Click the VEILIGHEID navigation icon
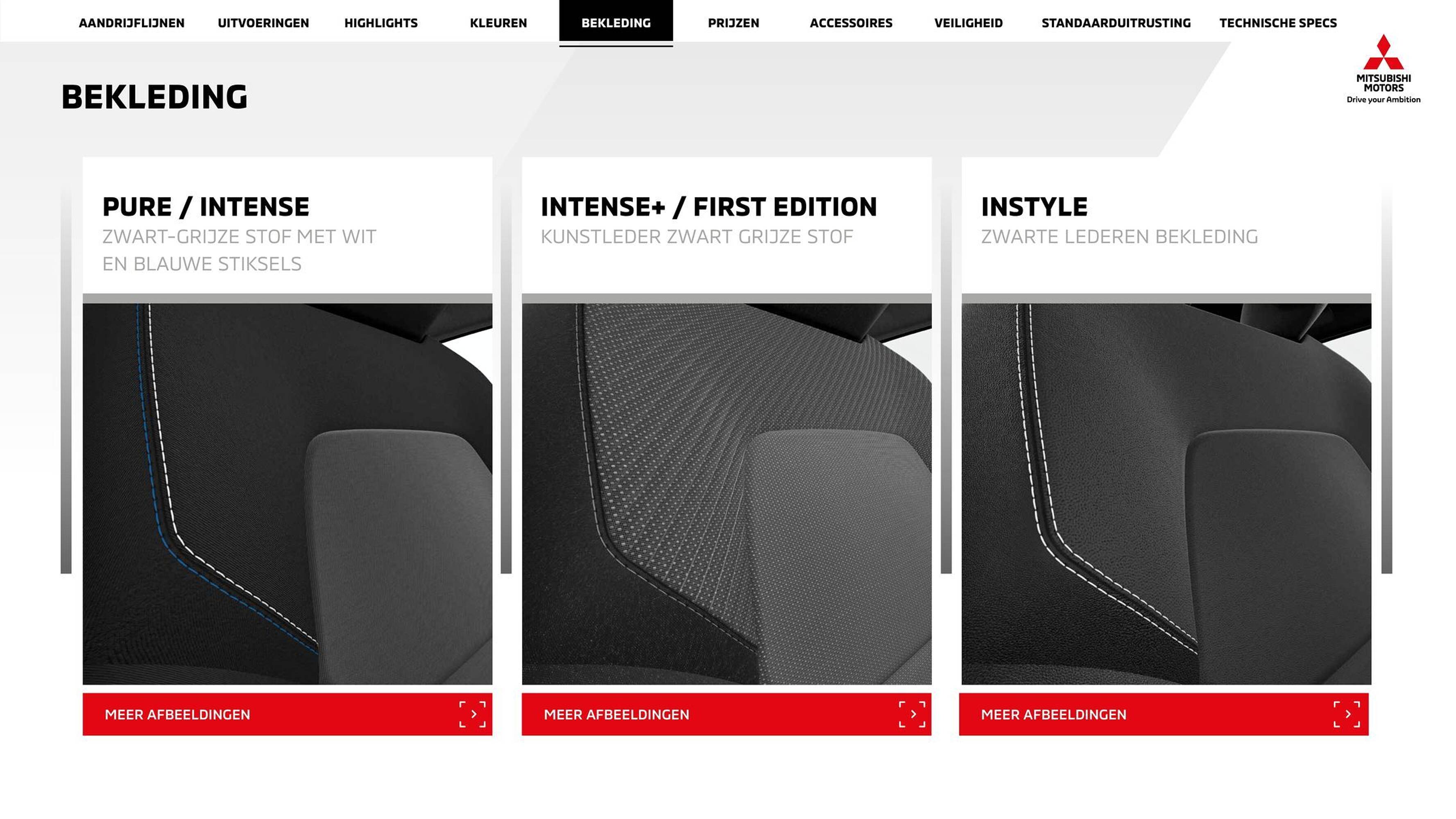Image resolution: width=1456 pixels, height=819 pixels. tap(967, 22)
